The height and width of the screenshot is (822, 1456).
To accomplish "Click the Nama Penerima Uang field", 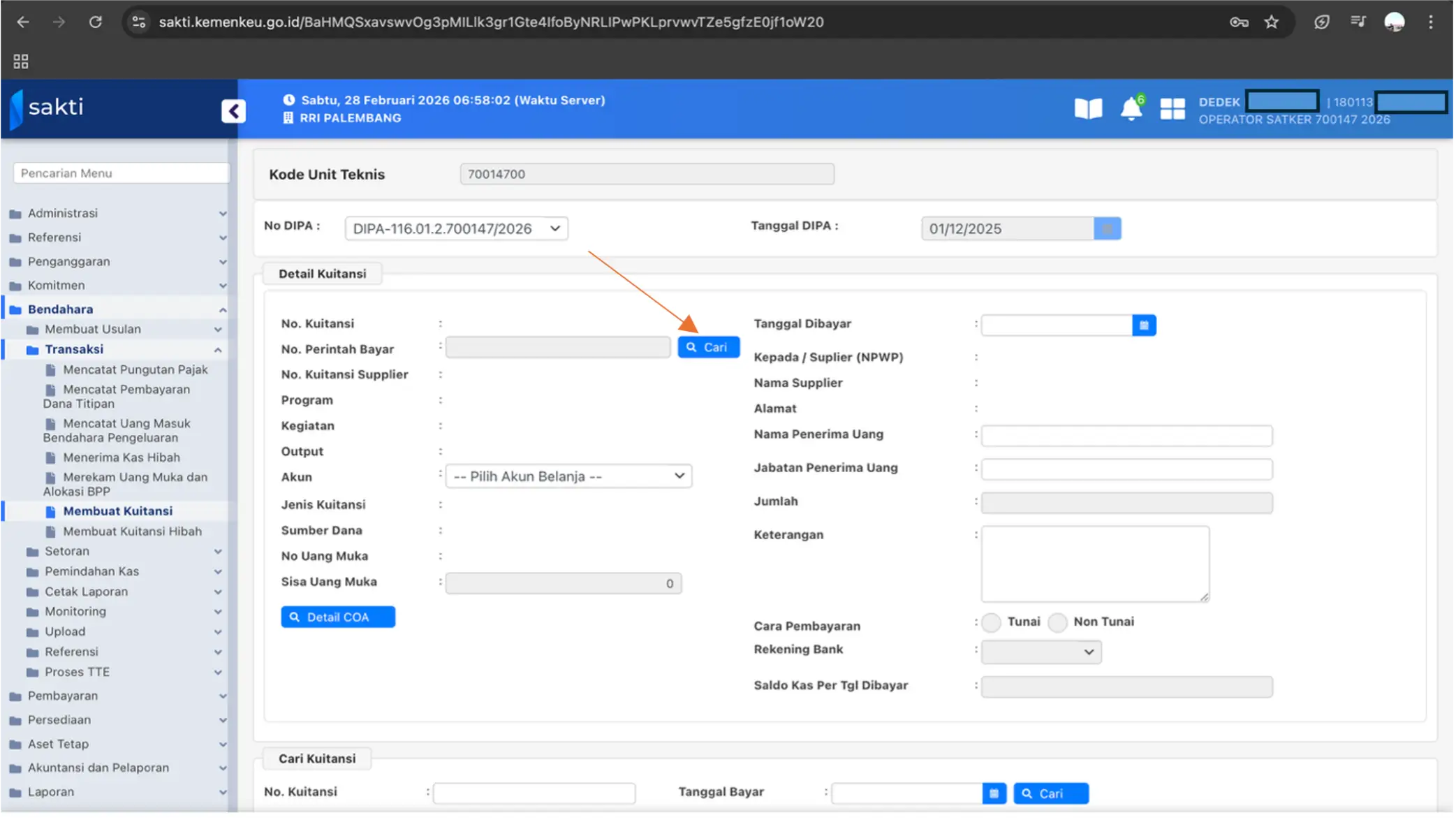I will (1126, 435).
